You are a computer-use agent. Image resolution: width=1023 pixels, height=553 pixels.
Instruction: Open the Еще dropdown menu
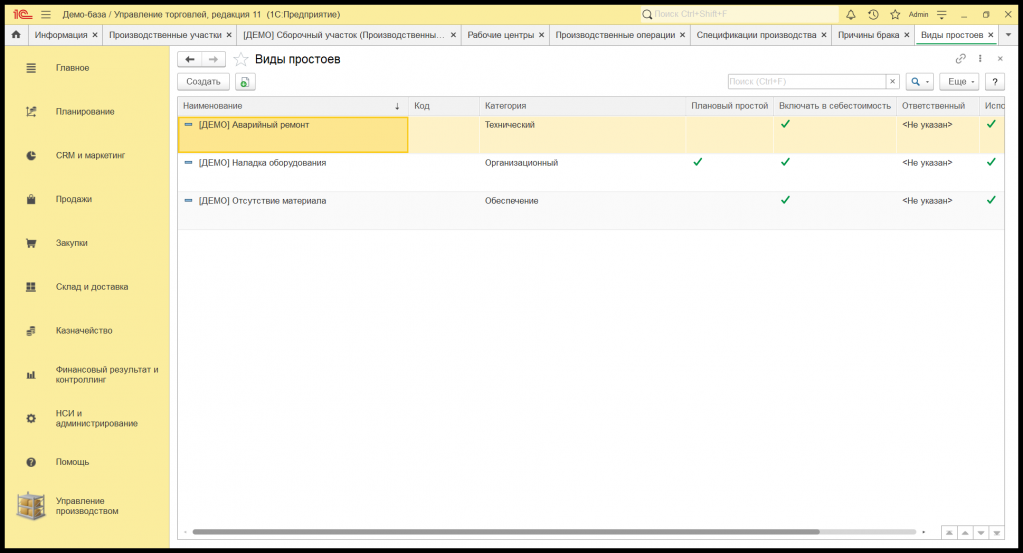click(960, 82)
